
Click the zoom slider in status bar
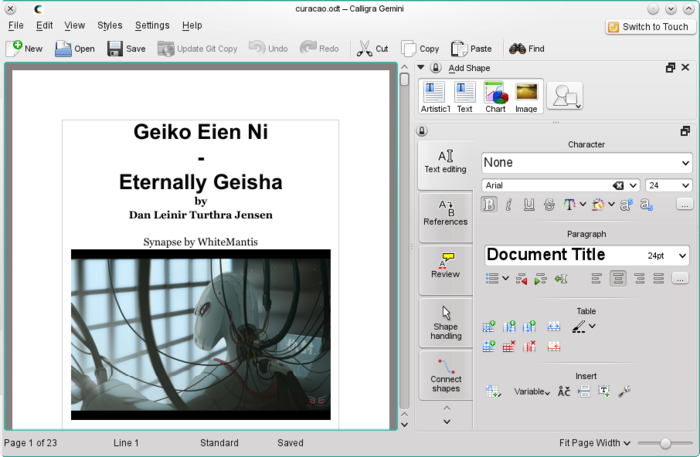663,443
